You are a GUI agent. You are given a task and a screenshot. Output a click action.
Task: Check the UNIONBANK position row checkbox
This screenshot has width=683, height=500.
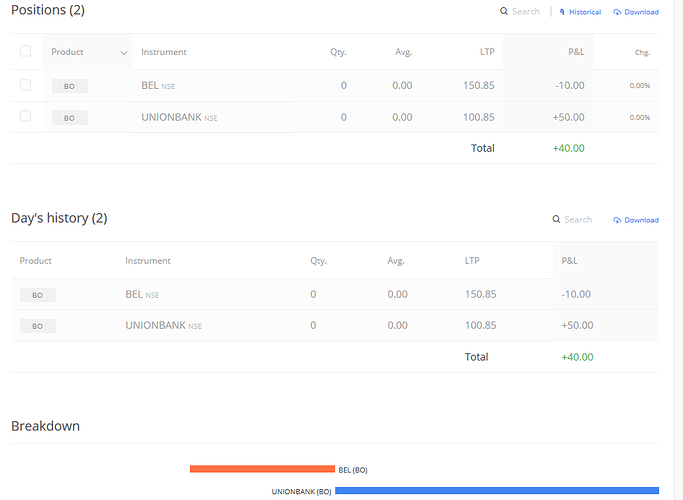(26, 116)
